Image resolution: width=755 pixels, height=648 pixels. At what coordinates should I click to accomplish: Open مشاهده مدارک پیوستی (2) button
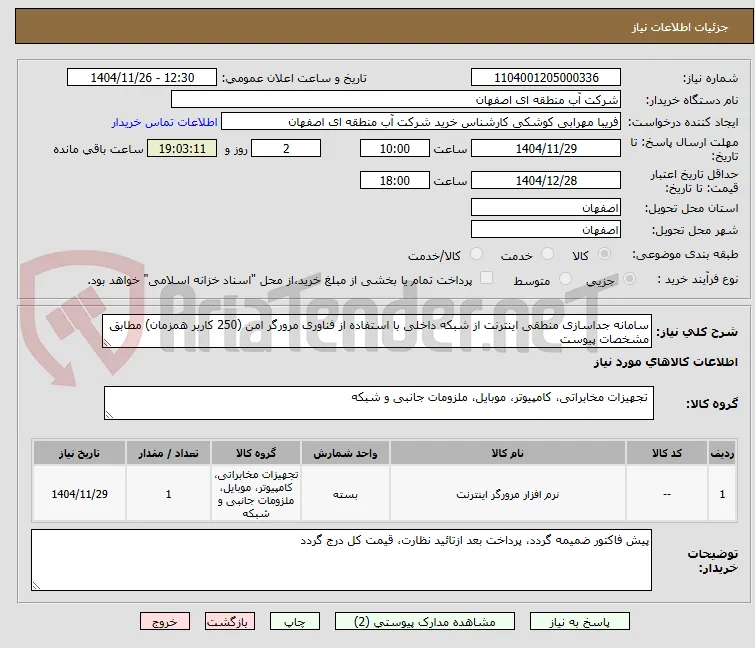425,622
